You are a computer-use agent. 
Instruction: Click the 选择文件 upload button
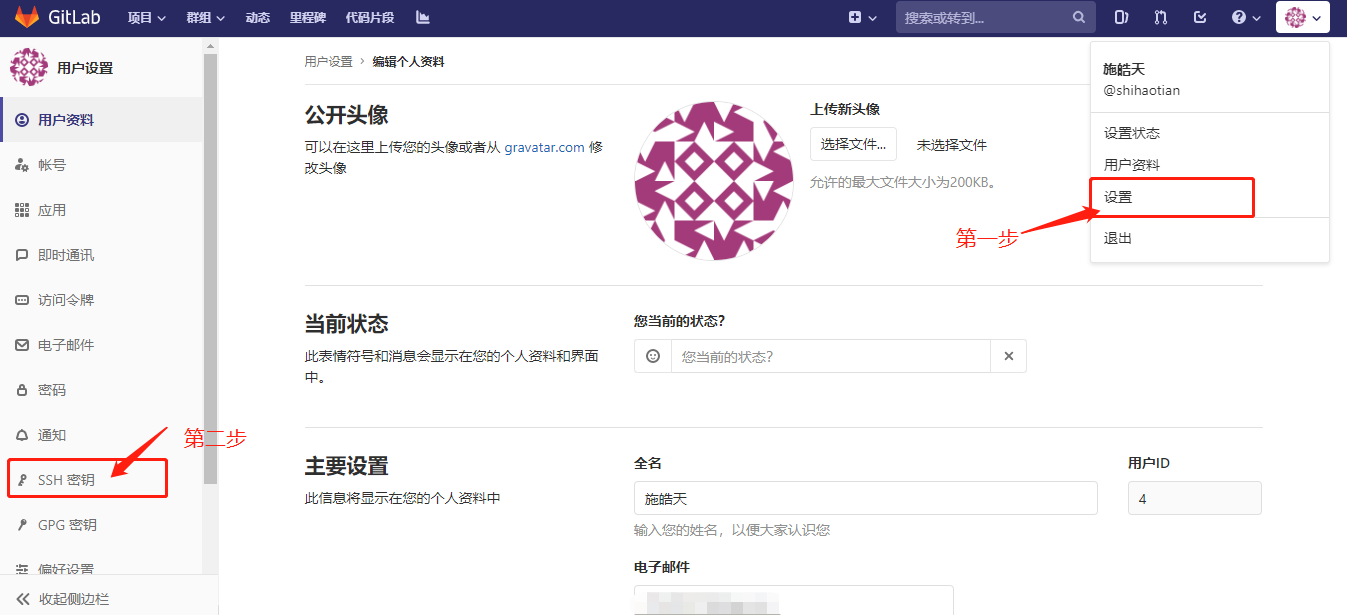click(853, 143)
